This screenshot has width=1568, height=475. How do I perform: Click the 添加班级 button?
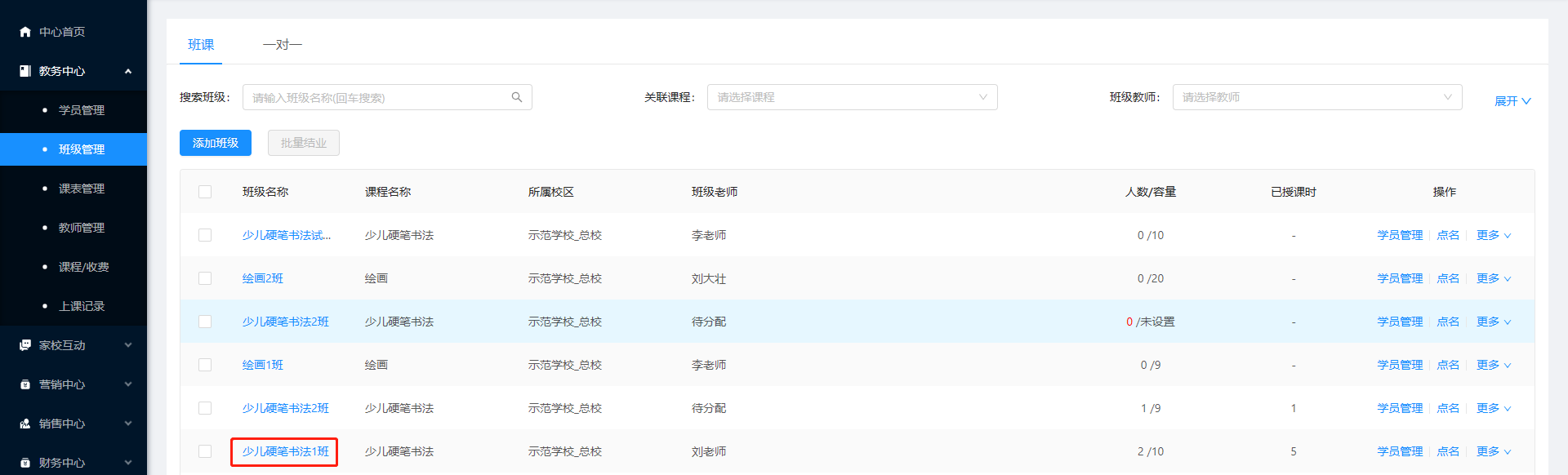pyautogui.click(x=216, y=143)
